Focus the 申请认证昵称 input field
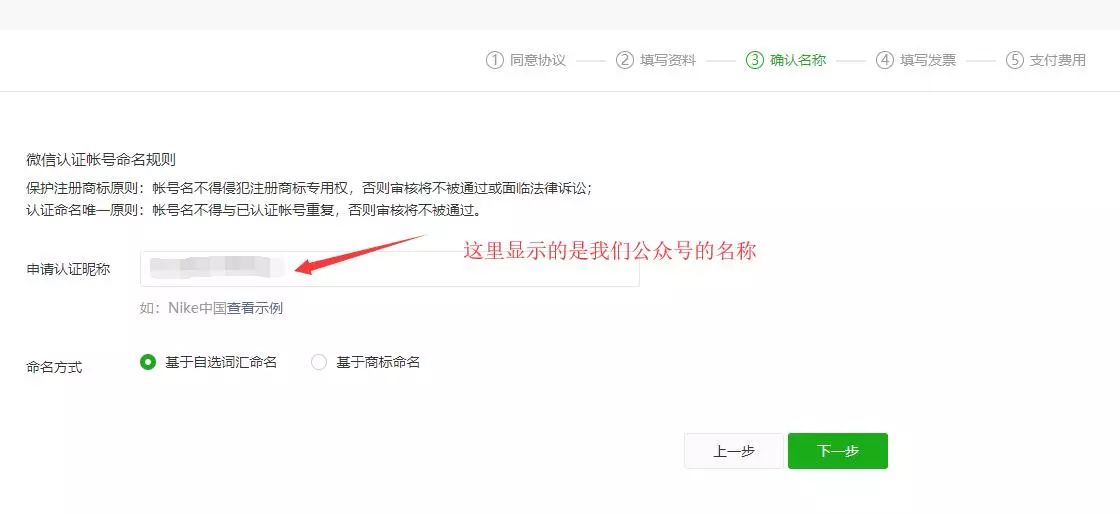This screenshot has width=1120, height=514. pyautogui.click(x=389, y=268)
